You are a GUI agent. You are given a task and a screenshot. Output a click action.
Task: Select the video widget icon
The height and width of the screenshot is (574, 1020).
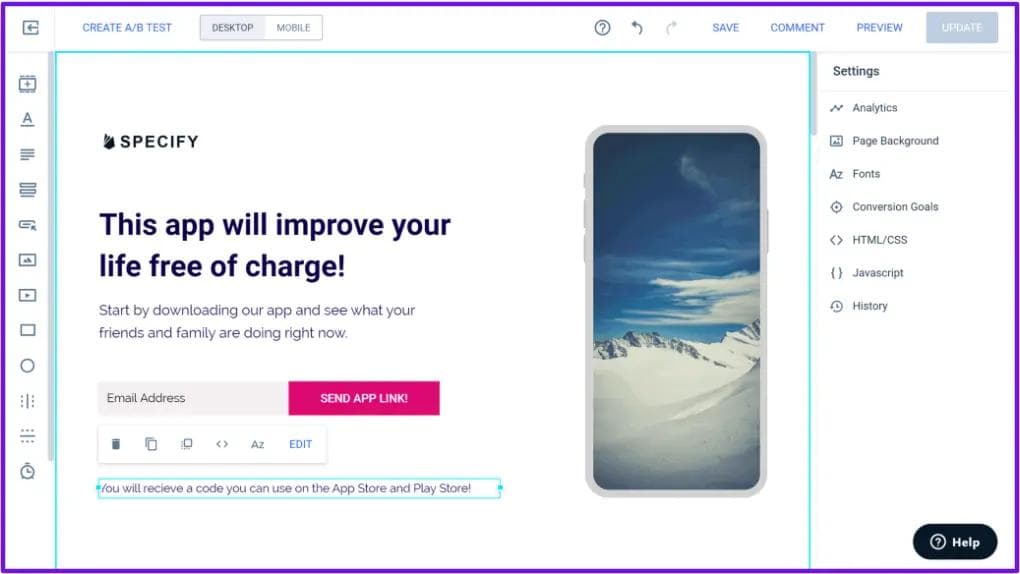click(x=27, y=295)
